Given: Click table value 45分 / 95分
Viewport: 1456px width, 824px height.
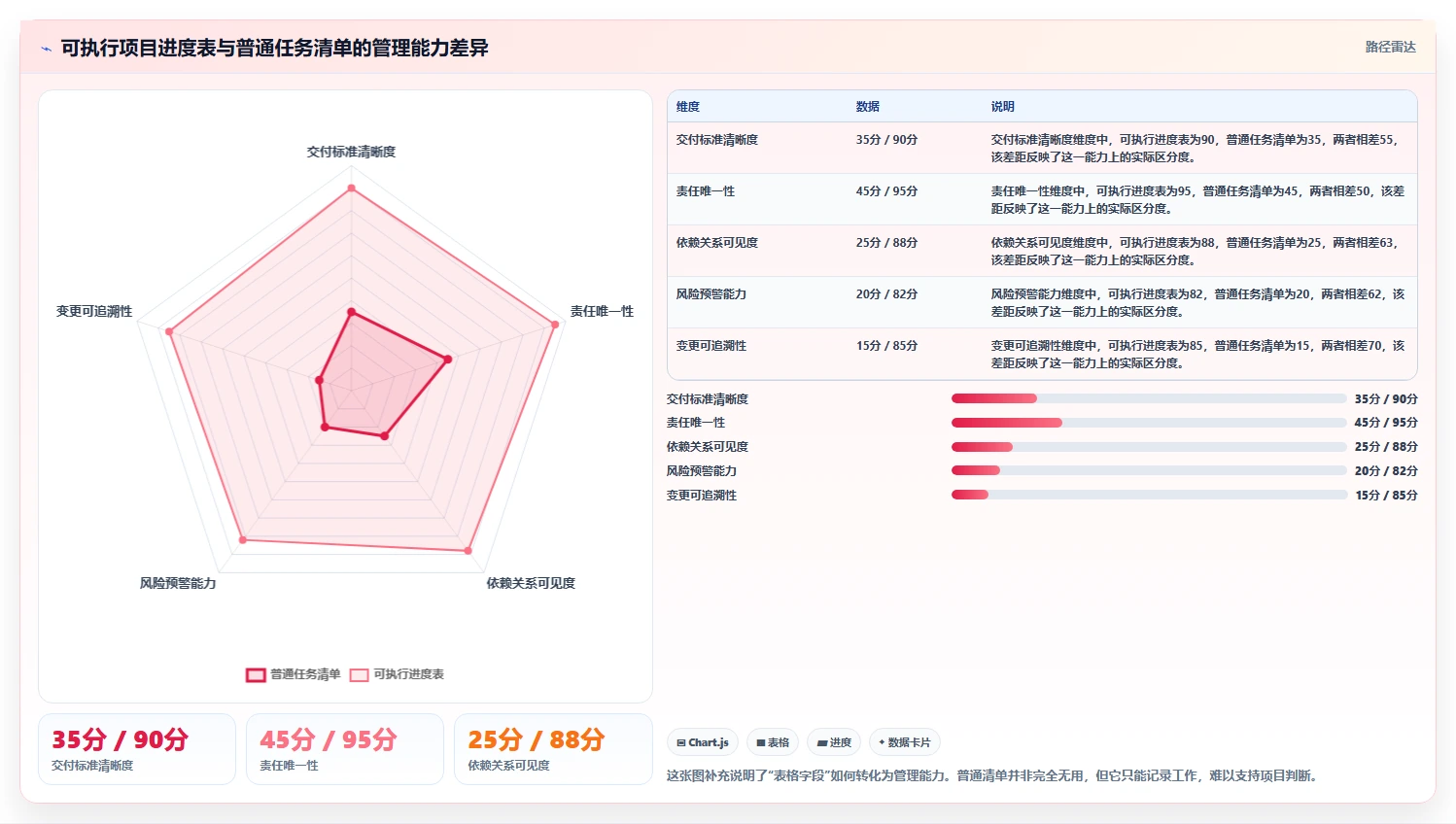Looking at the screenshot, I should coord(886,191).
